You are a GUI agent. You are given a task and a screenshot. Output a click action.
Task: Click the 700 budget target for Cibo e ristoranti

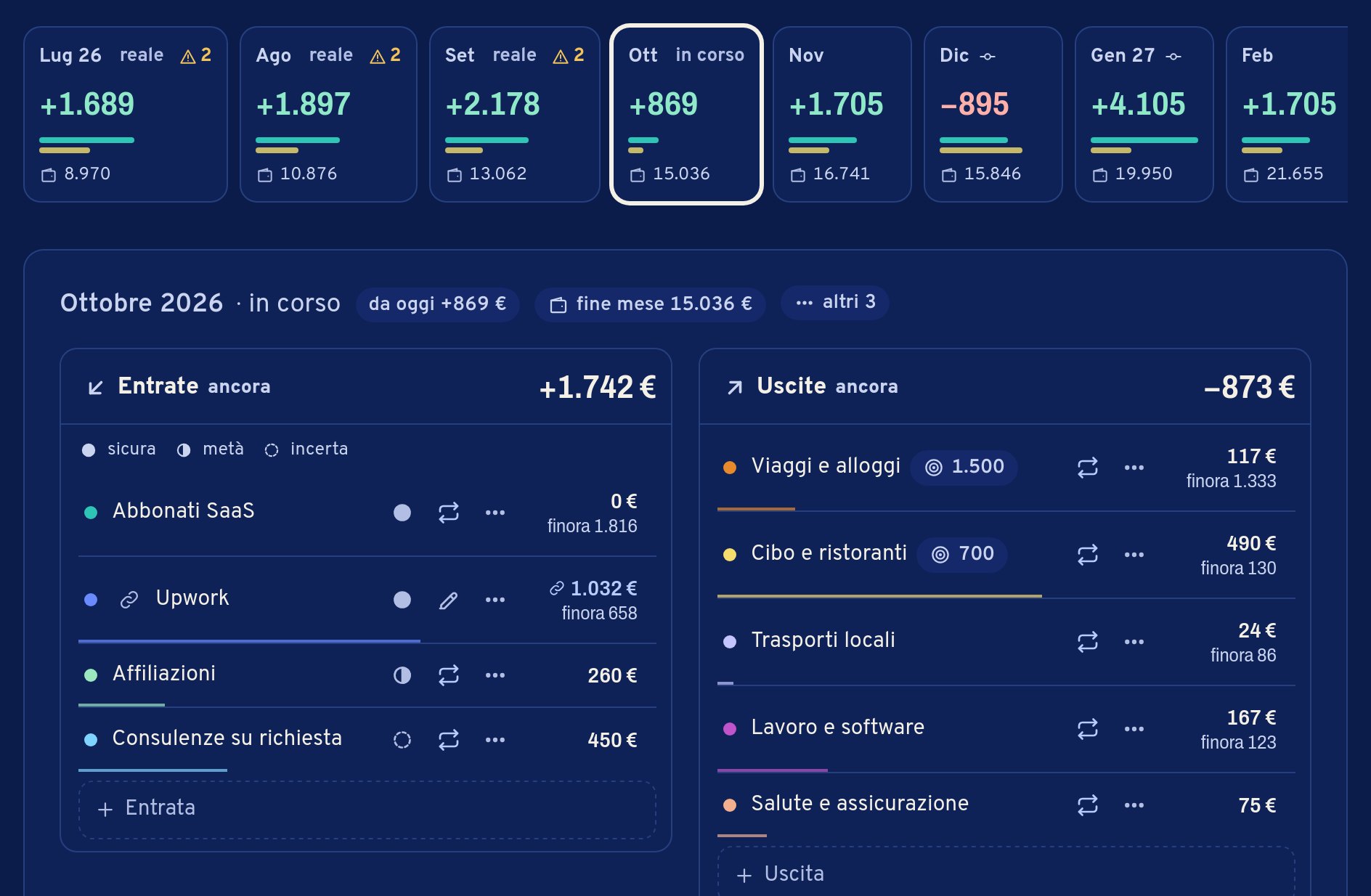click(962, 554)
